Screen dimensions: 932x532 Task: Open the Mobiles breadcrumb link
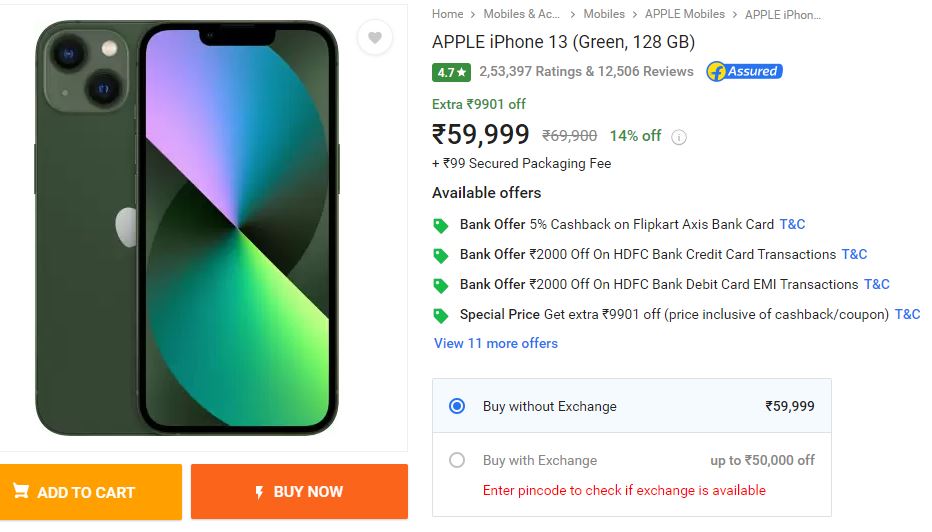(x=604, y=14)
